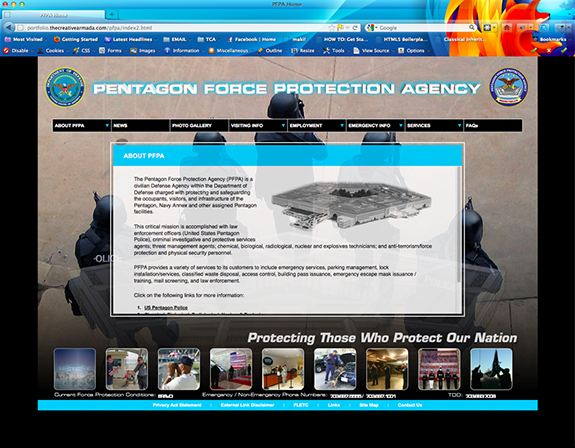Open the Site Map footer link
This screenshot has width=575, height=448.
[369, 405]
